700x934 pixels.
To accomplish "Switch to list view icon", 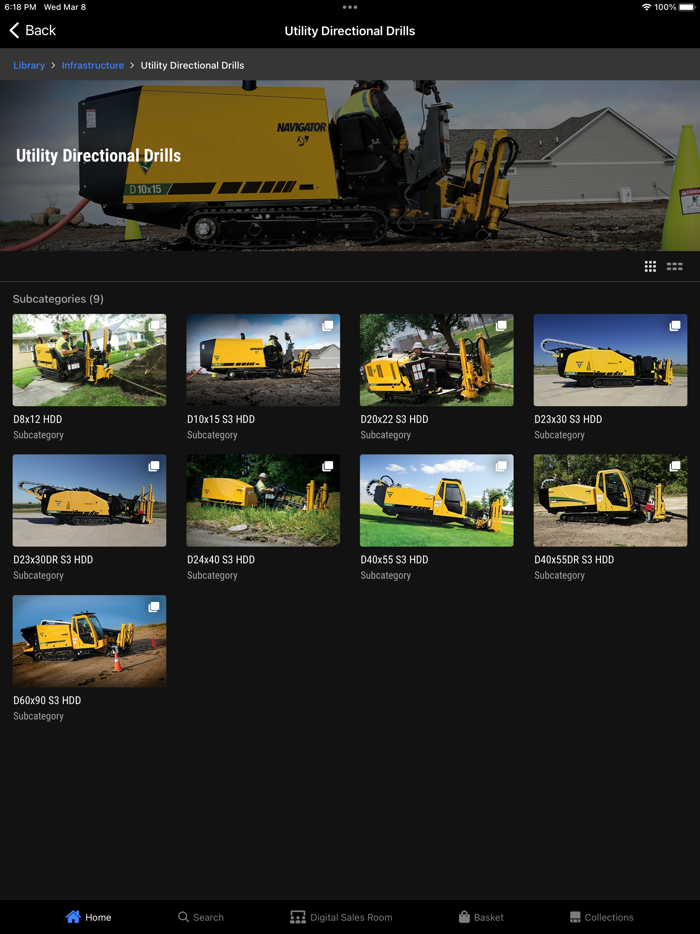I will coord(674,266).
